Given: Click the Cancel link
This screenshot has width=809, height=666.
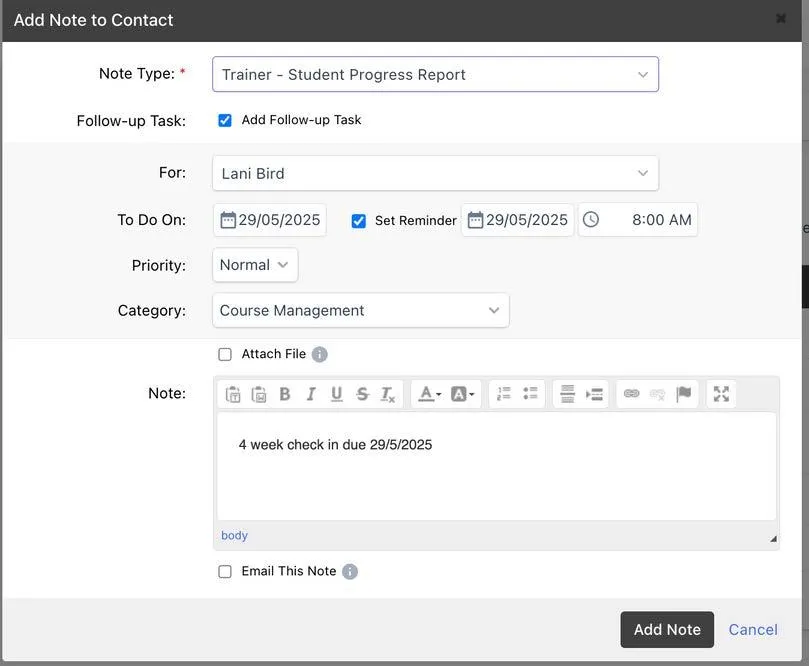Looking at the screenshot, I should pyautogui.click(x=753, y=629).
